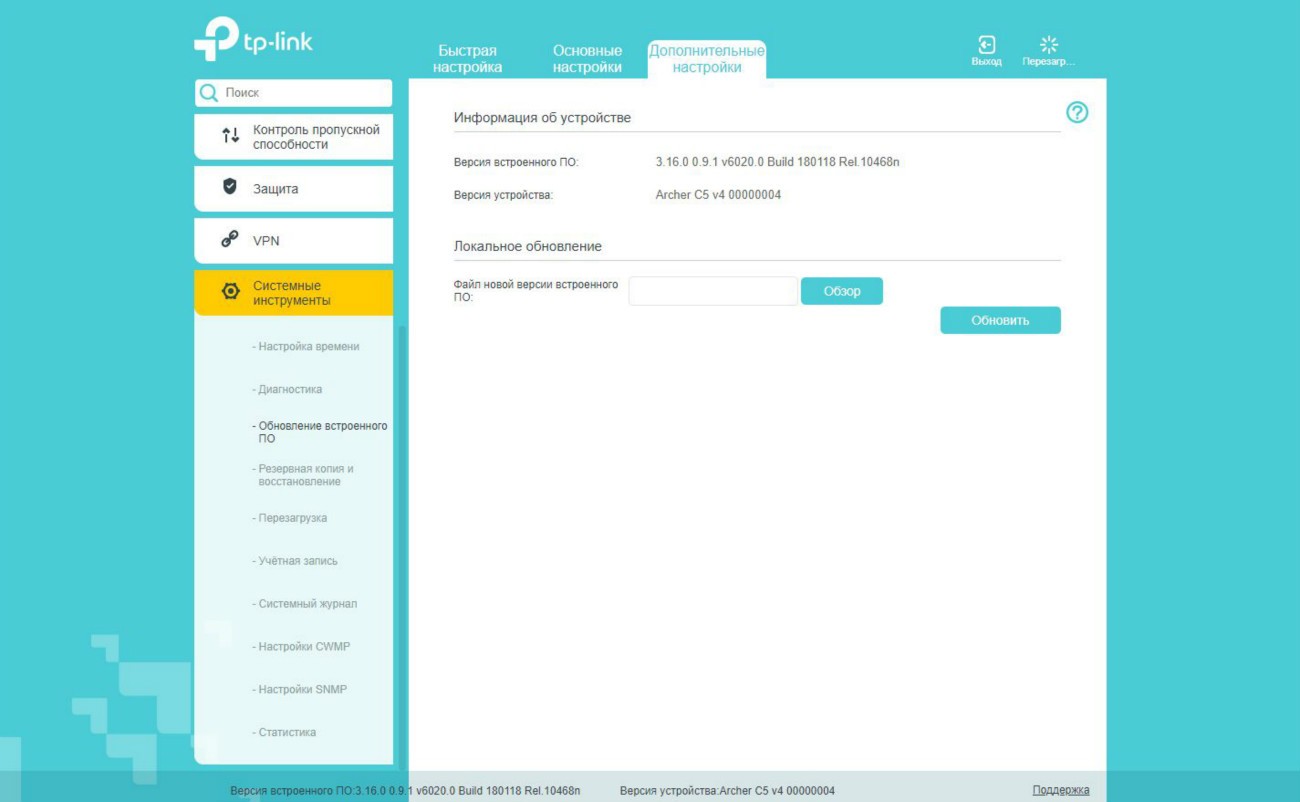Click the Системные инструменты gear icon
Screen dimensions: 1300x802
click(x=231, y=292)
